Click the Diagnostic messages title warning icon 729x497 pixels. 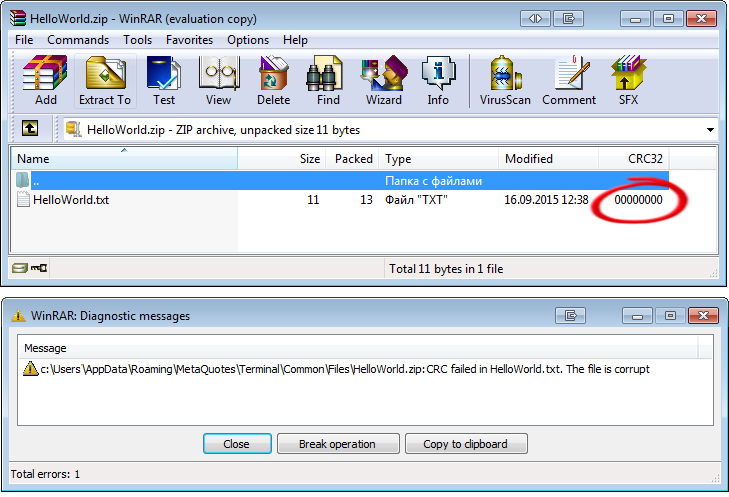coord(18,316)
